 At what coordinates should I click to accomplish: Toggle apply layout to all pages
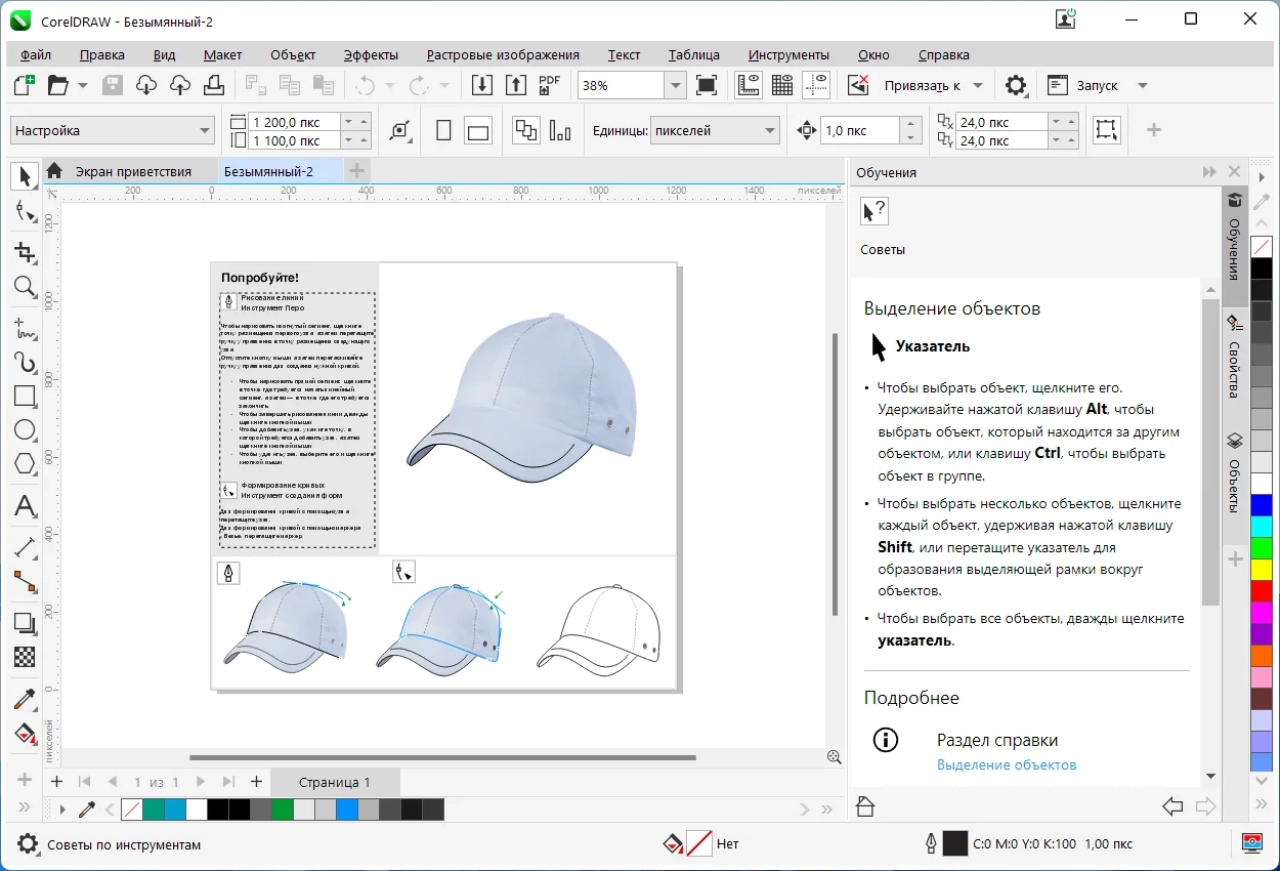click(526, 131)
